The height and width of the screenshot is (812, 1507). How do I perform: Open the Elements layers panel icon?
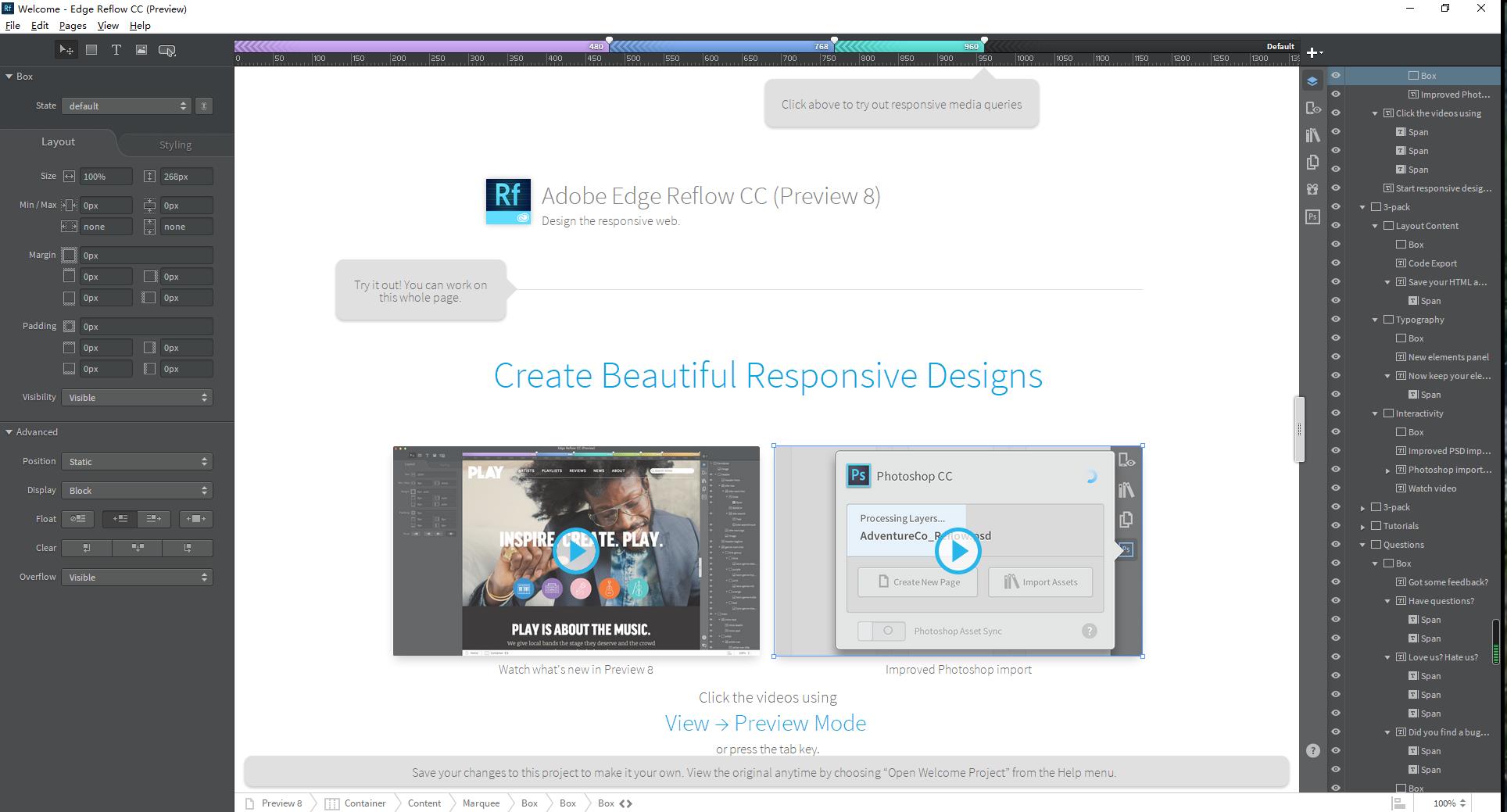[x=1312, y=80]
